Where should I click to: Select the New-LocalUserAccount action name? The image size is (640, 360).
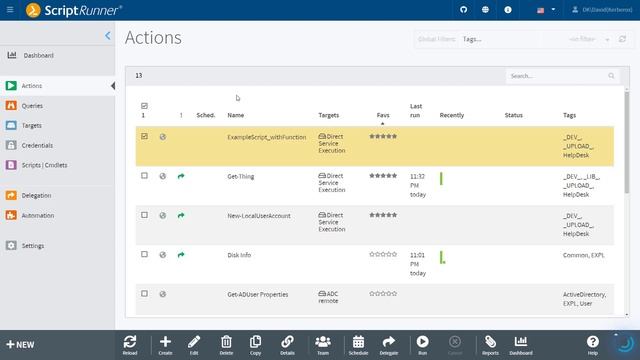coord(259,216)
